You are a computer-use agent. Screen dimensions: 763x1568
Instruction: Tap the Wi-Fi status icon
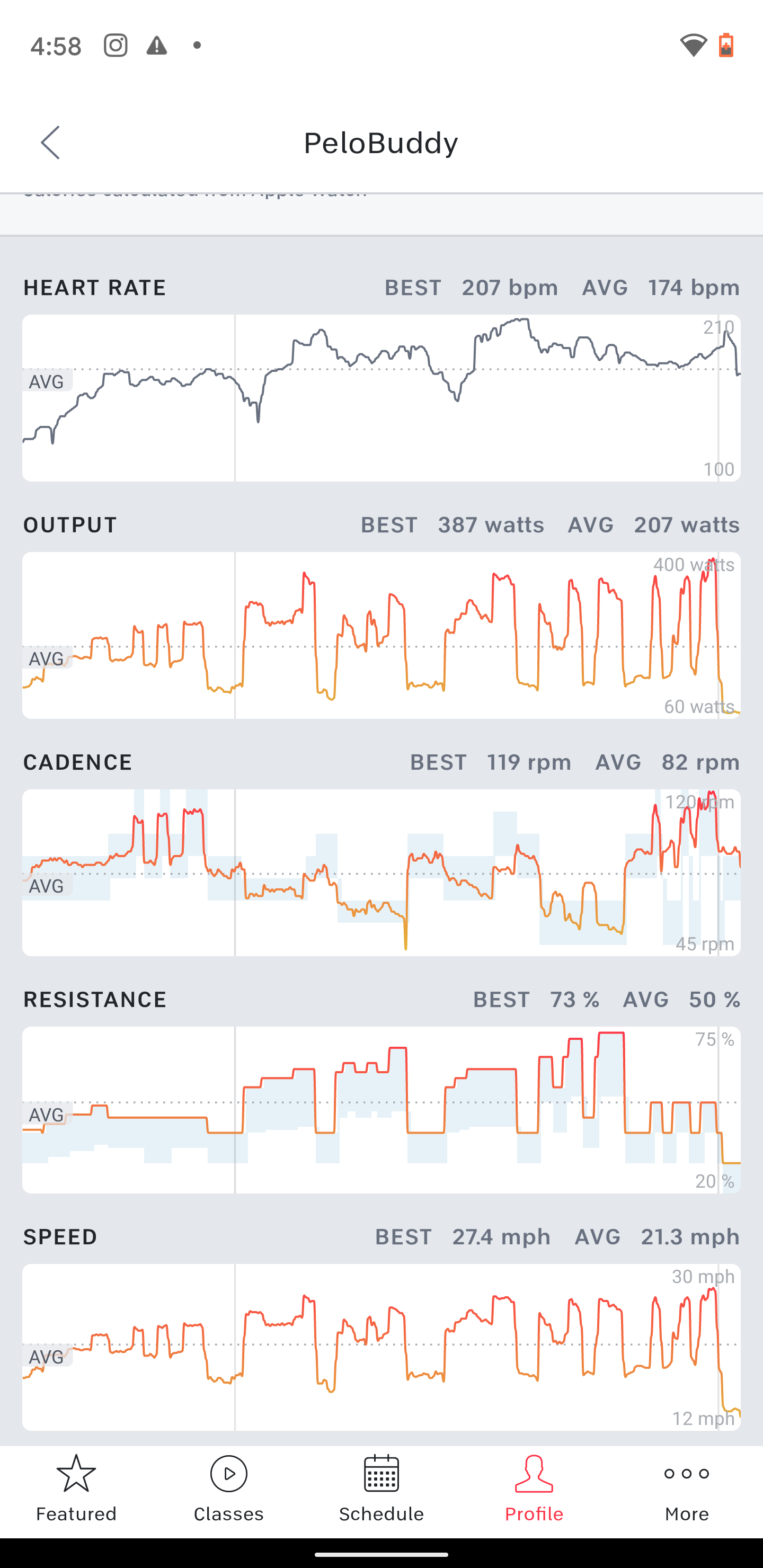tap(694, 46)
